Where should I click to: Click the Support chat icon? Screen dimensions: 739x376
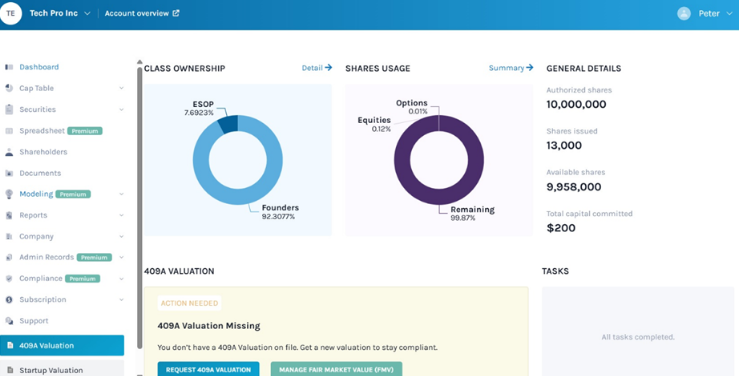pos(9,321)
